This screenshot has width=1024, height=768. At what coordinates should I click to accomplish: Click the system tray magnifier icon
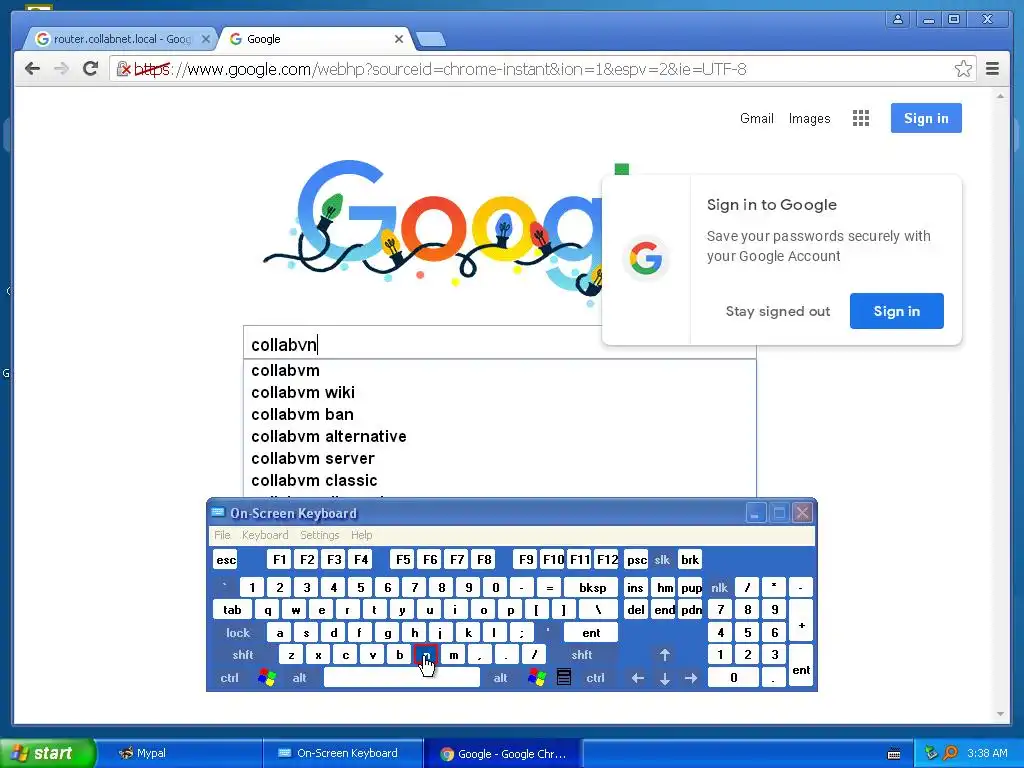click(x=951, y=754)
